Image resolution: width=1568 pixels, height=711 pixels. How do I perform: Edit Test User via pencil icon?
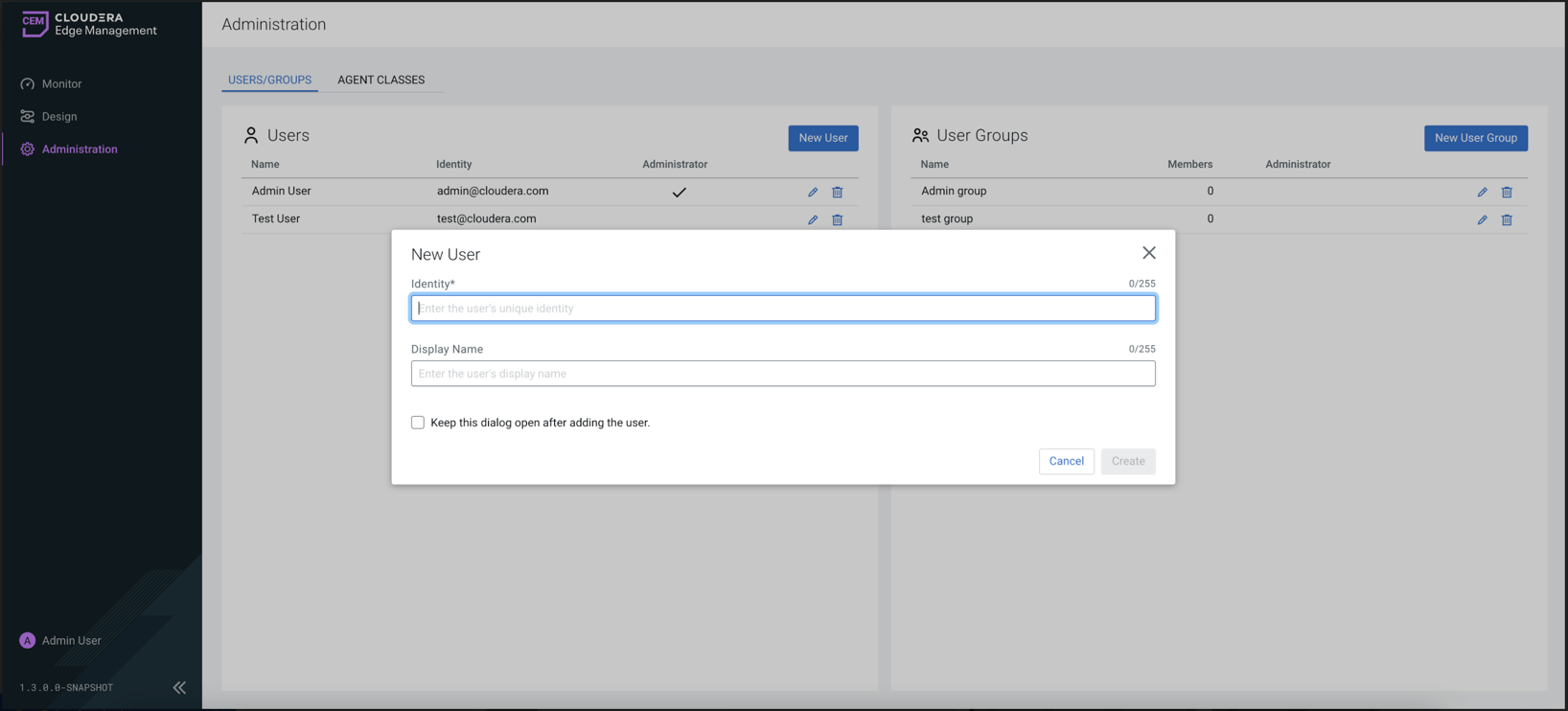tap(813, 220)
